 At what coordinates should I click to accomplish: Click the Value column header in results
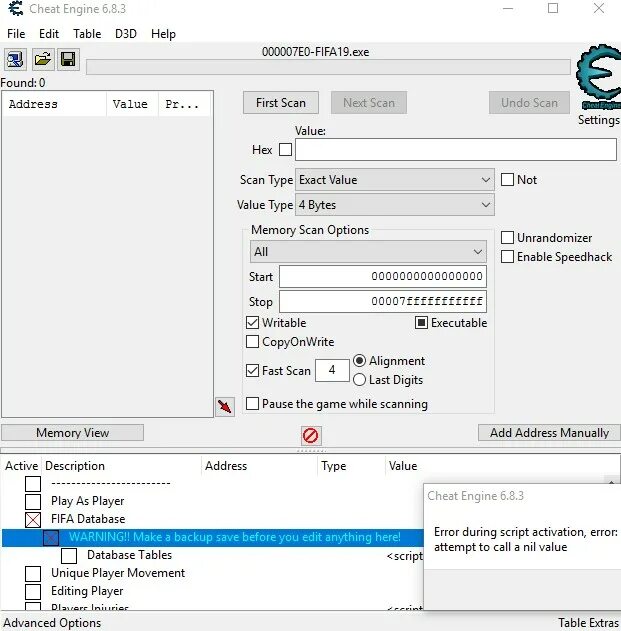[x=132, y=104]
